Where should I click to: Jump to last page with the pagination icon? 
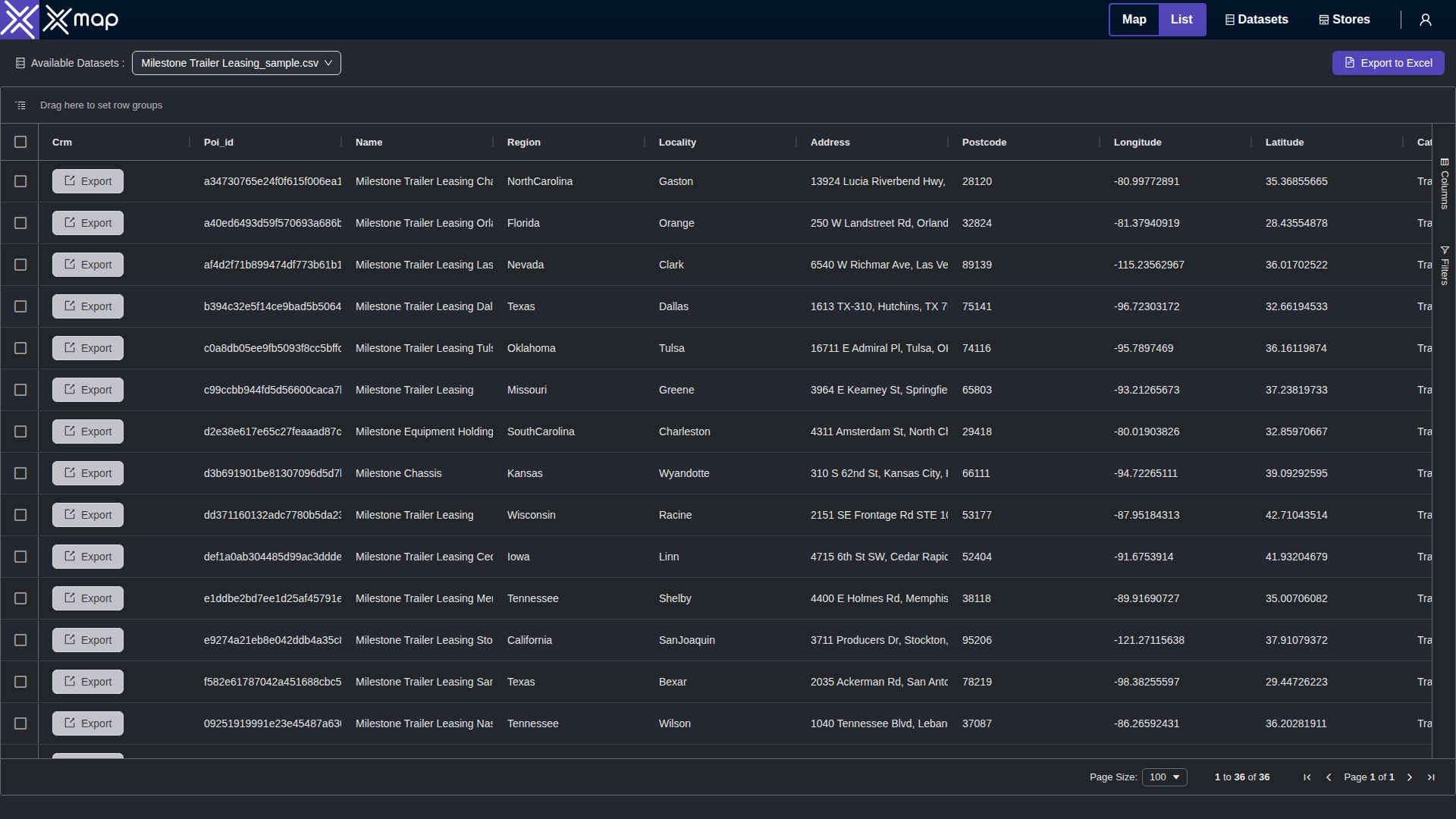pos(1431,777)
